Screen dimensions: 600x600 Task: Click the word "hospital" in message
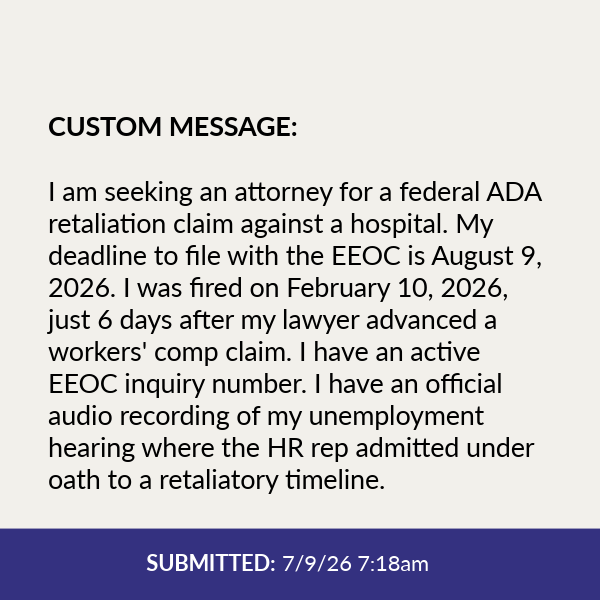tap(399, 225)
